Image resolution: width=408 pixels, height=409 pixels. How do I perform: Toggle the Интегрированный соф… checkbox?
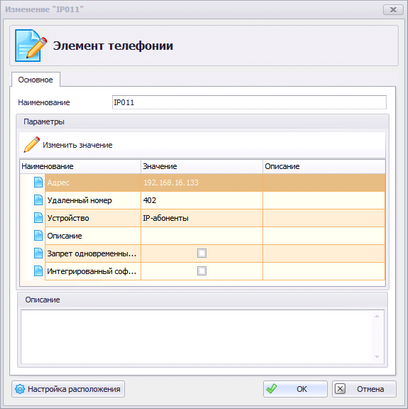[202, 271]
